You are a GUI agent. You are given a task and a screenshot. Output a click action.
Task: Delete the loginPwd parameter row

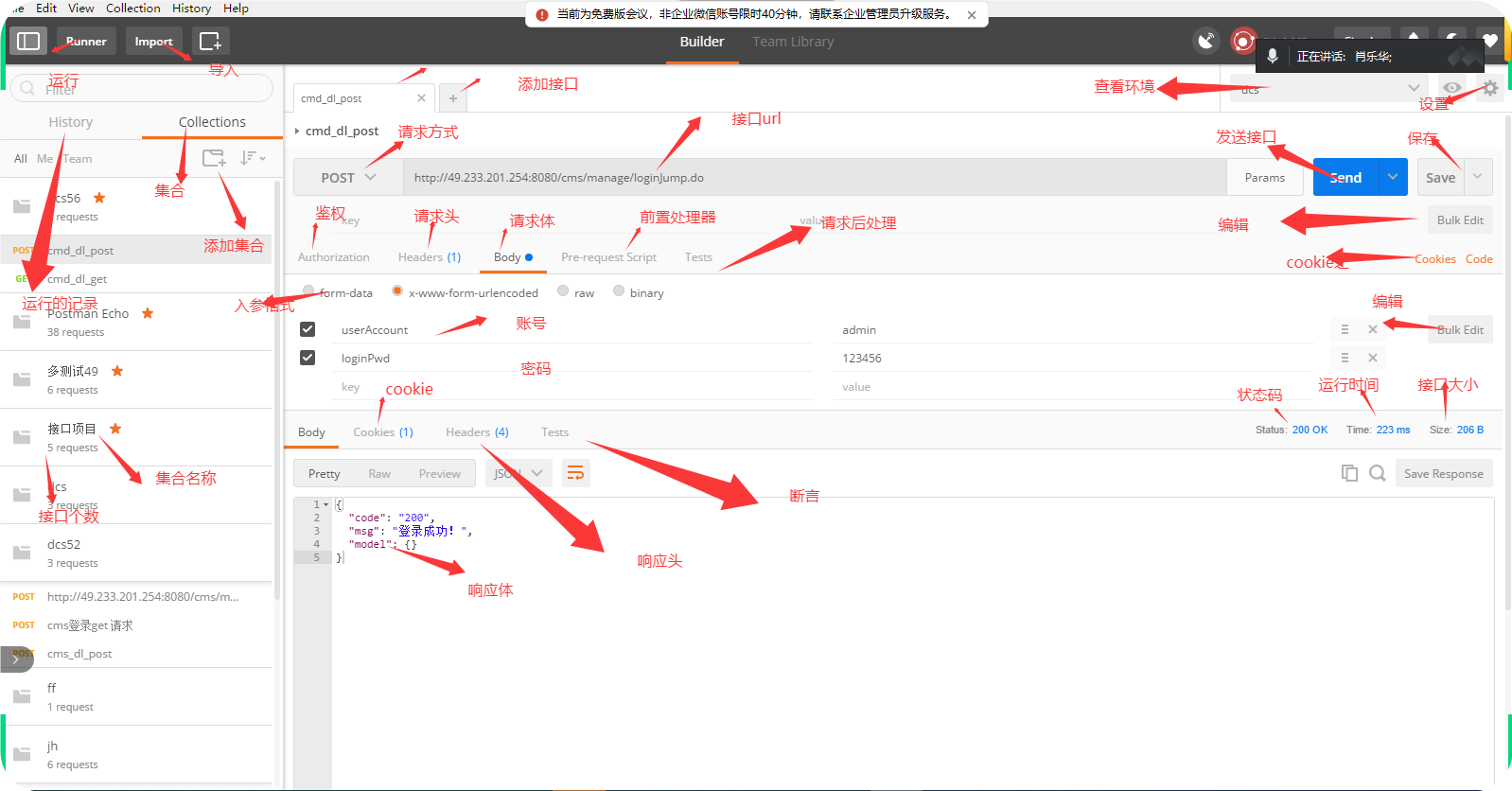coord(1372,358)
